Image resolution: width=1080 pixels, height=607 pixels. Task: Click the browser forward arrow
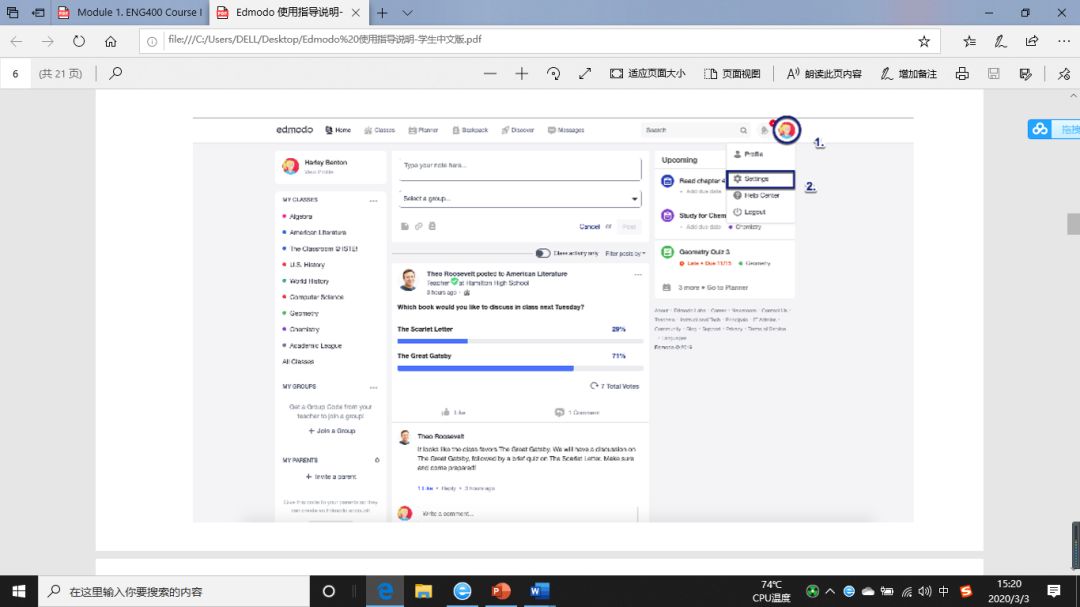[48, 41]
